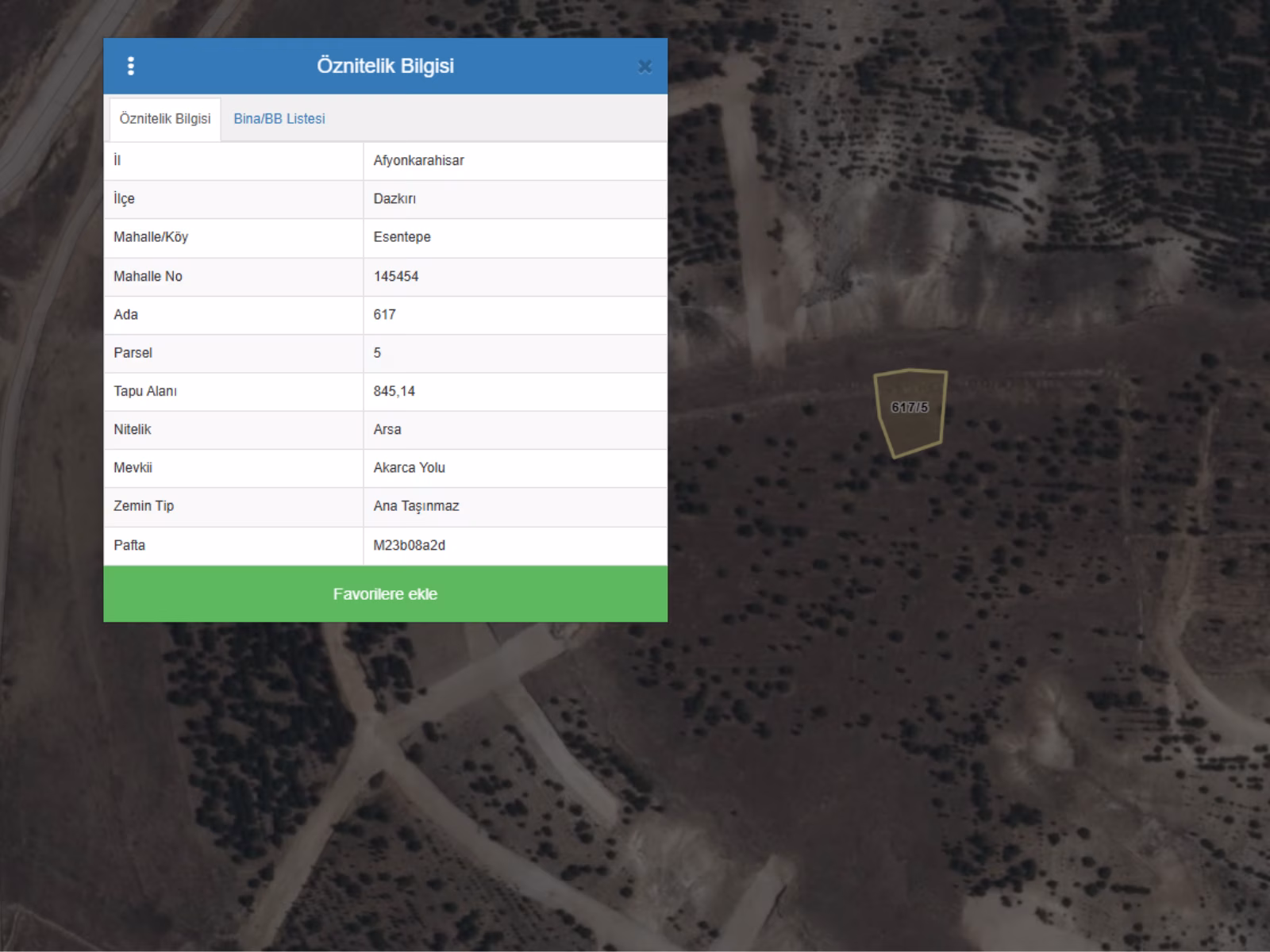The height and width of the screenshot is (952, 1270).
Task: Switch to the Bina/BB Listesi tab
Action: click(279, 119)
